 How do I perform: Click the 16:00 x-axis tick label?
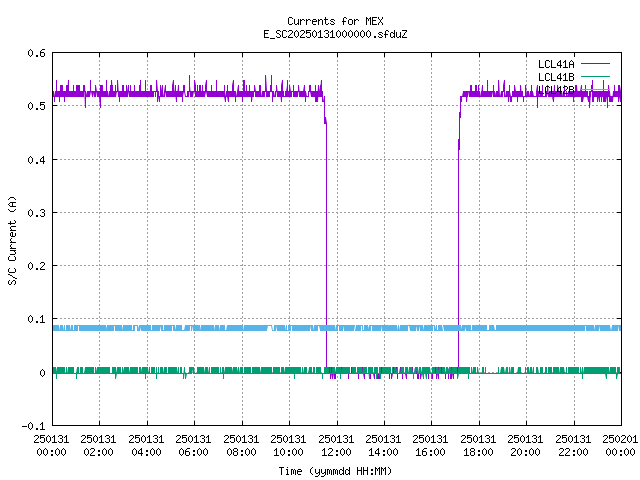coord(430,452)
